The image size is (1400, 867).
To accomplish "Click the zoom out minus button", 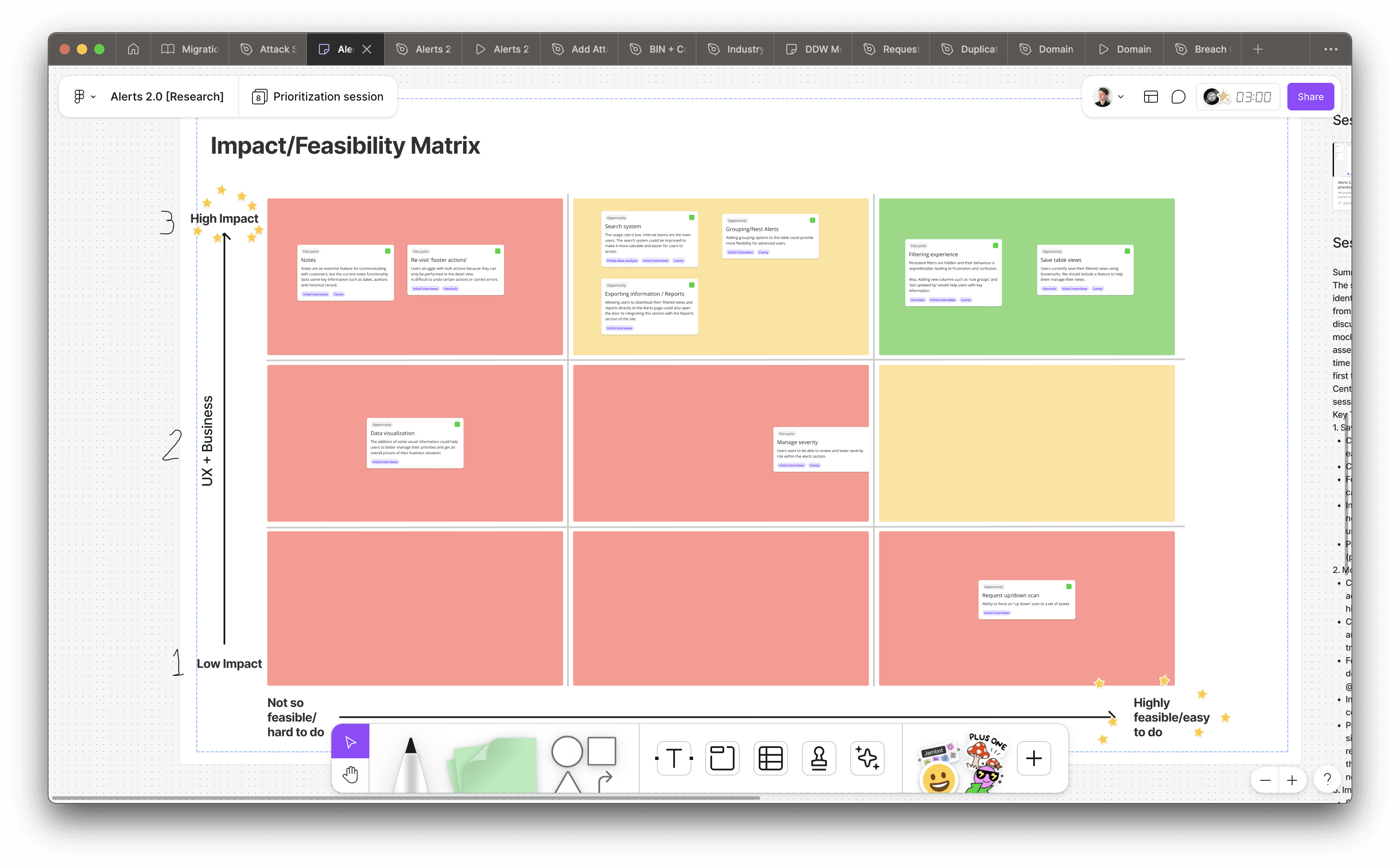I will (x=1264, y=780).
